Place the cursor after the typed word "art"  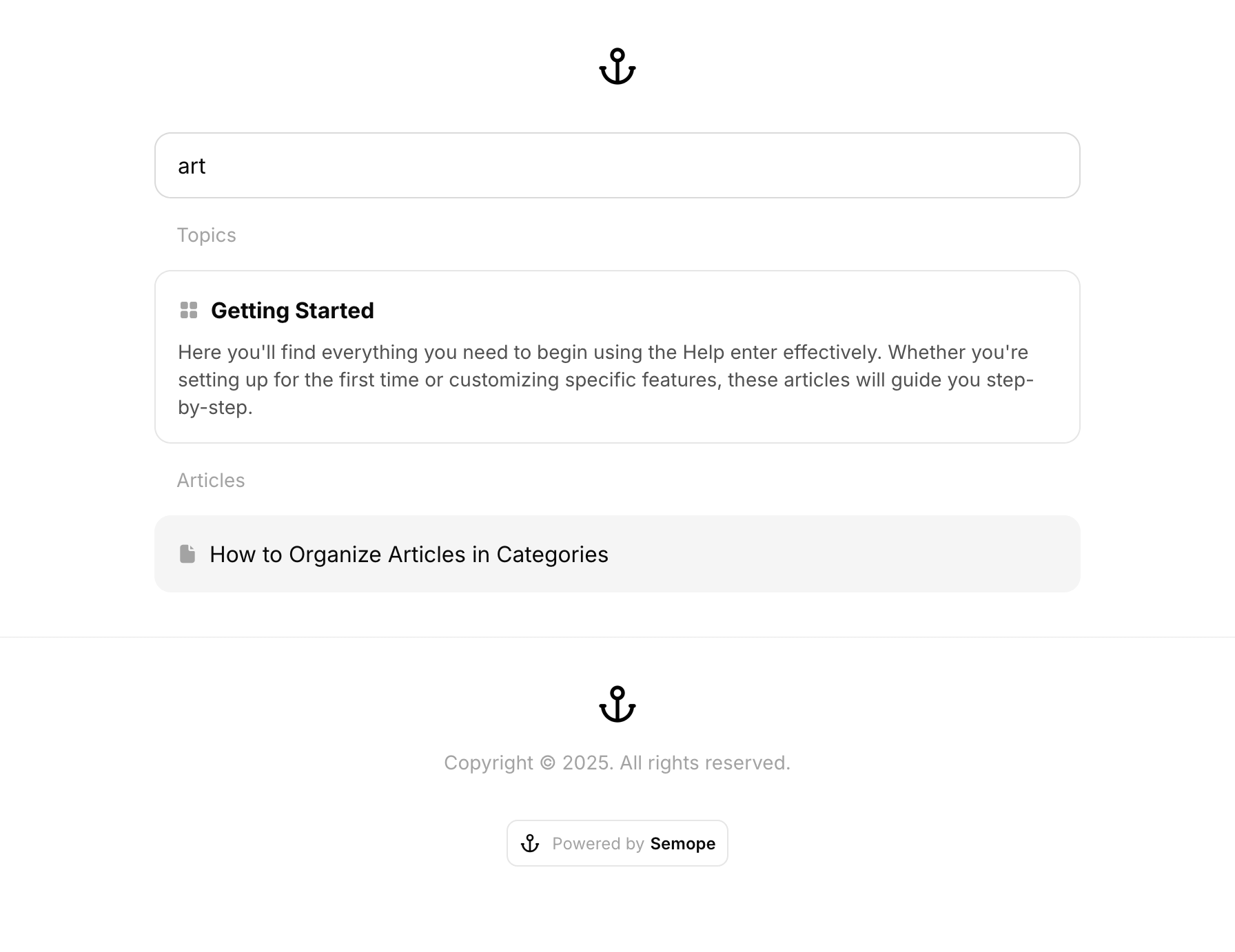207,166
